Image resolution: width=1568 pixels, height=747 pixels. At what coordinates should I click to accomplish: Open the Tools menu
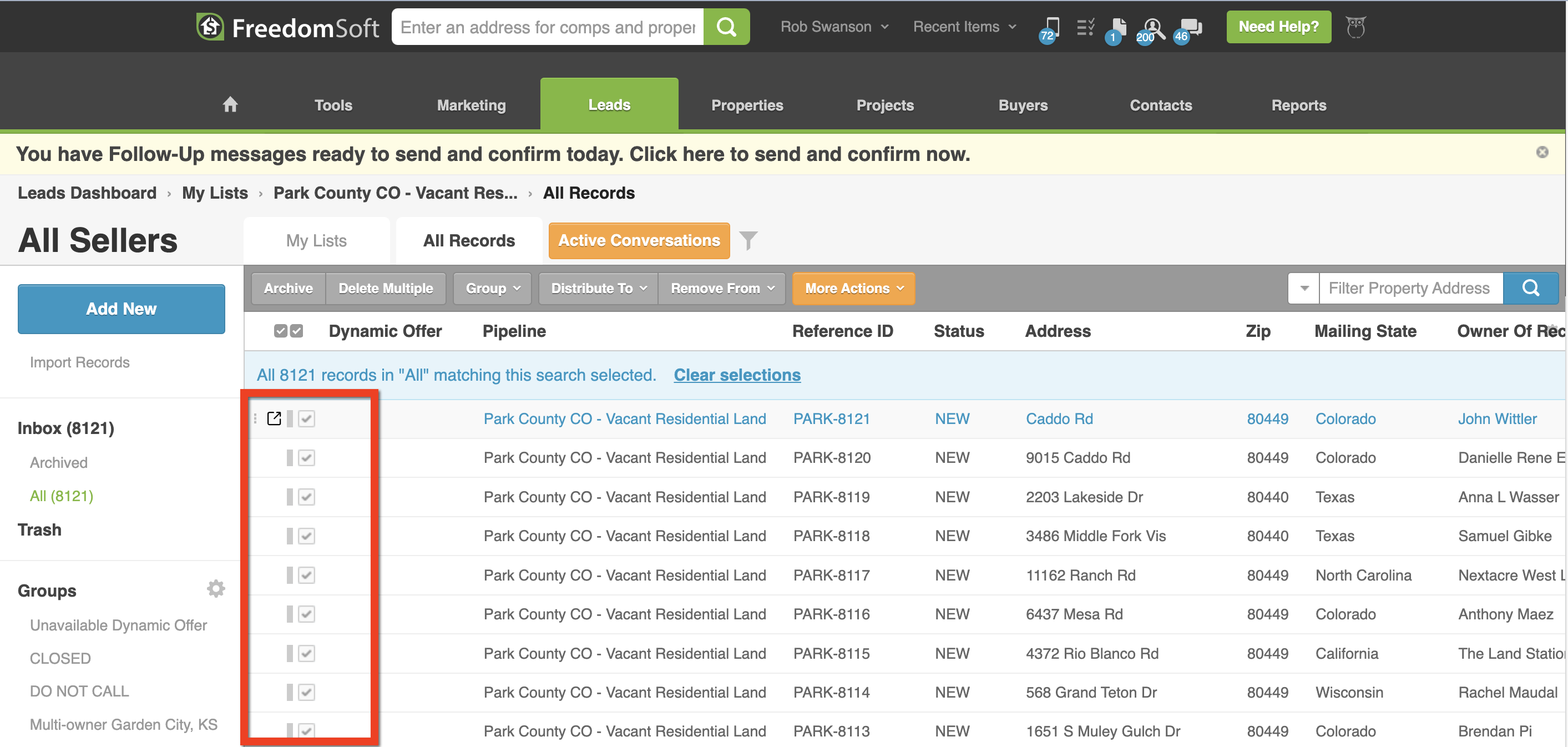(x=333, y=105)
